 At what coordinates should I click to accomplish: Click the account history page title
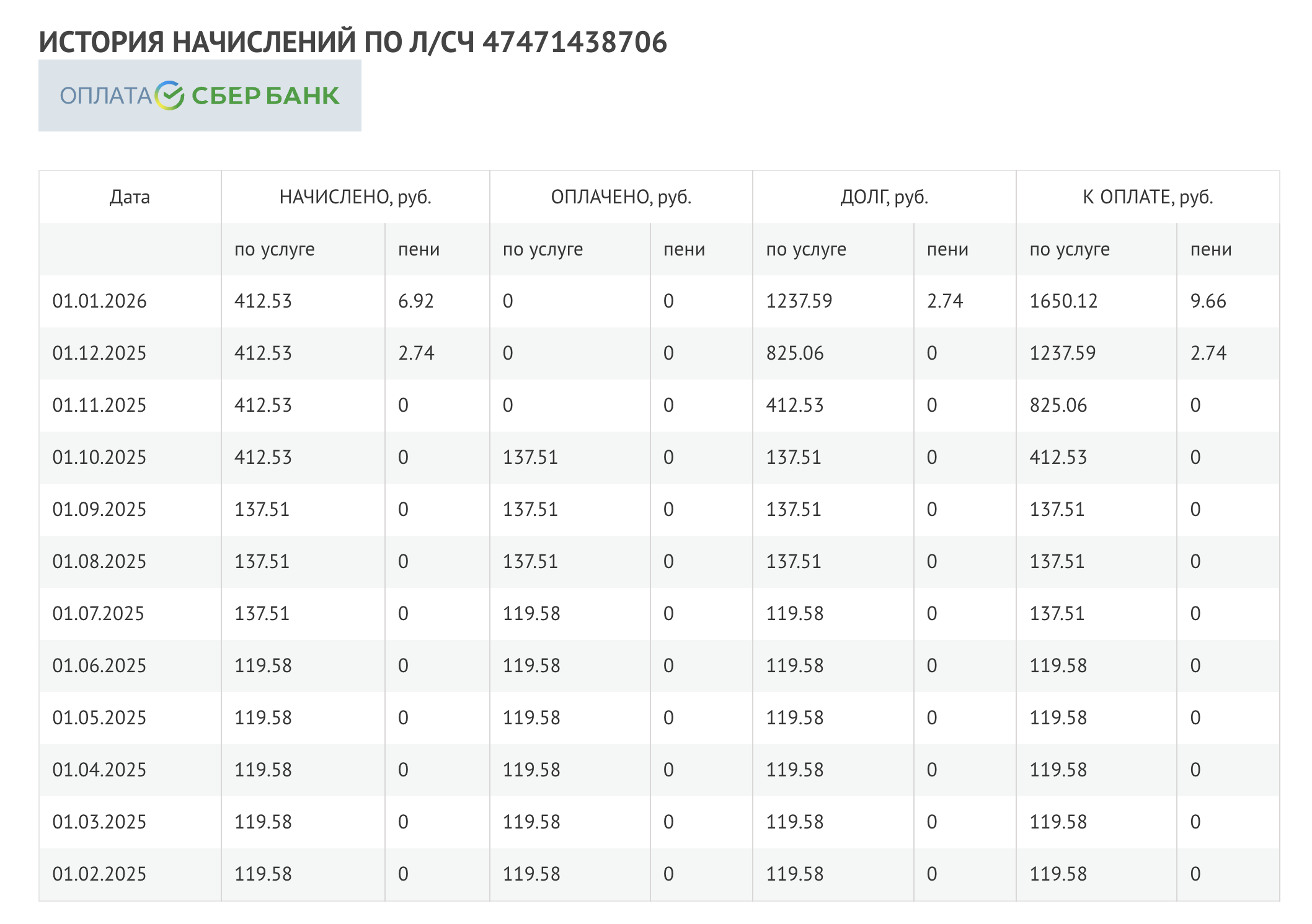tap(352, 42)
